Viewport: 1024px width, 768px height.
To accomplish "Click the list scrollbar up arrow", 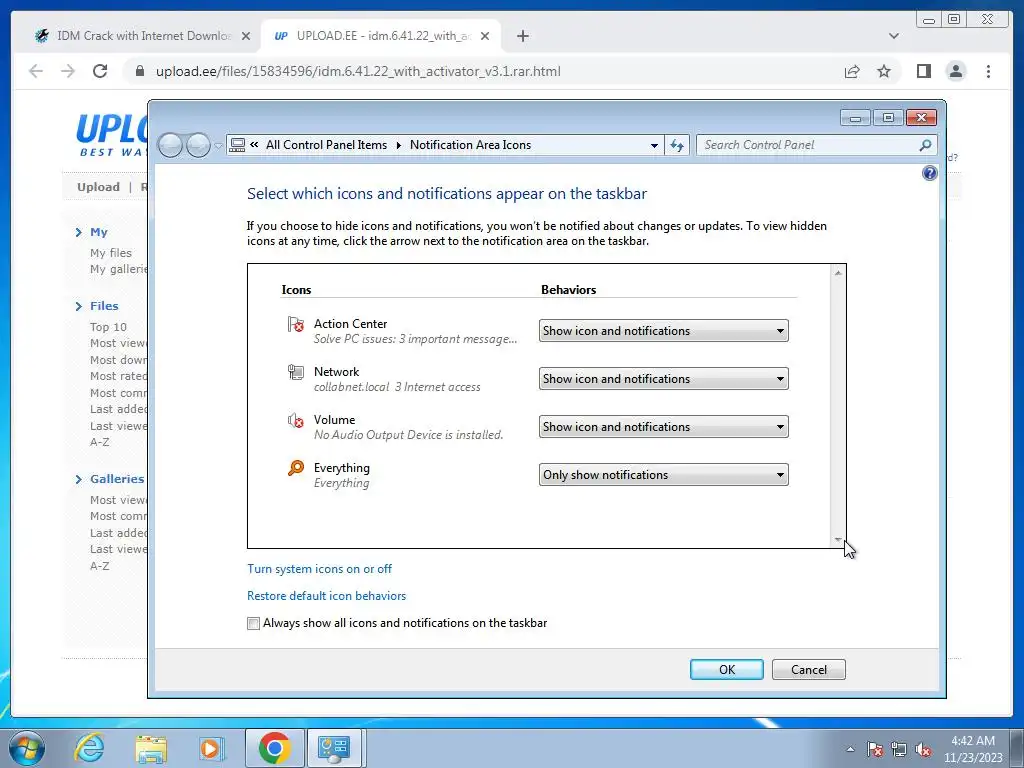I will coord(838,273).
